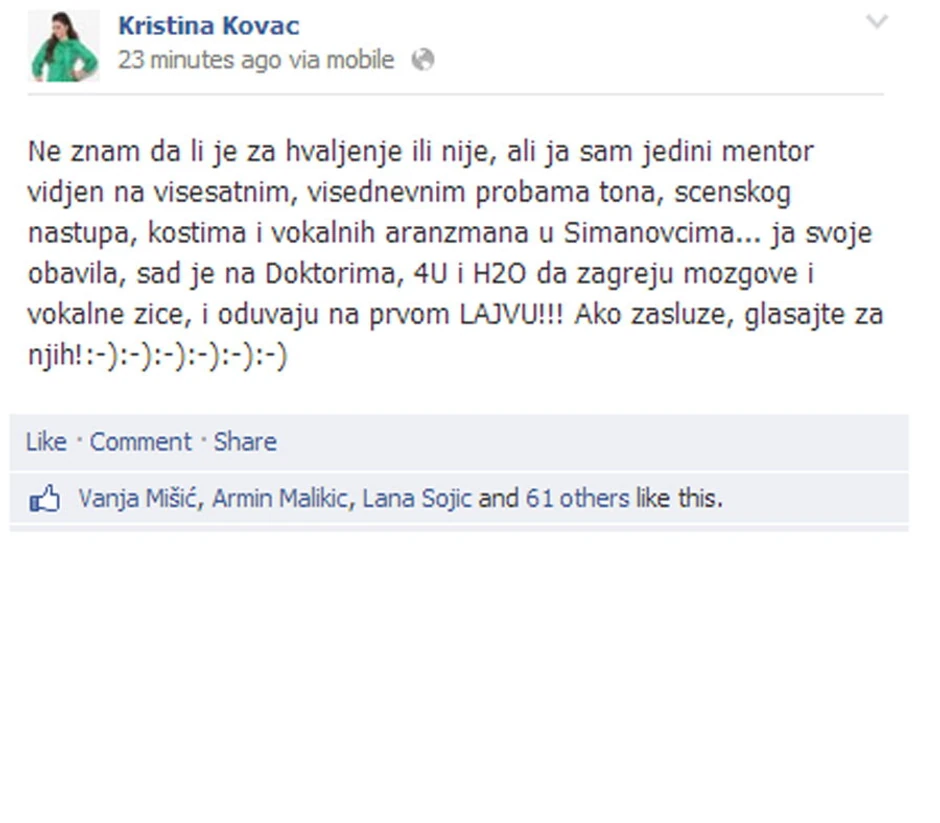This screenshot has width=940, height=823.
Task: Open Kristina Kovac's profile picture
Action: pyautogui.click(x=64, y=46)
